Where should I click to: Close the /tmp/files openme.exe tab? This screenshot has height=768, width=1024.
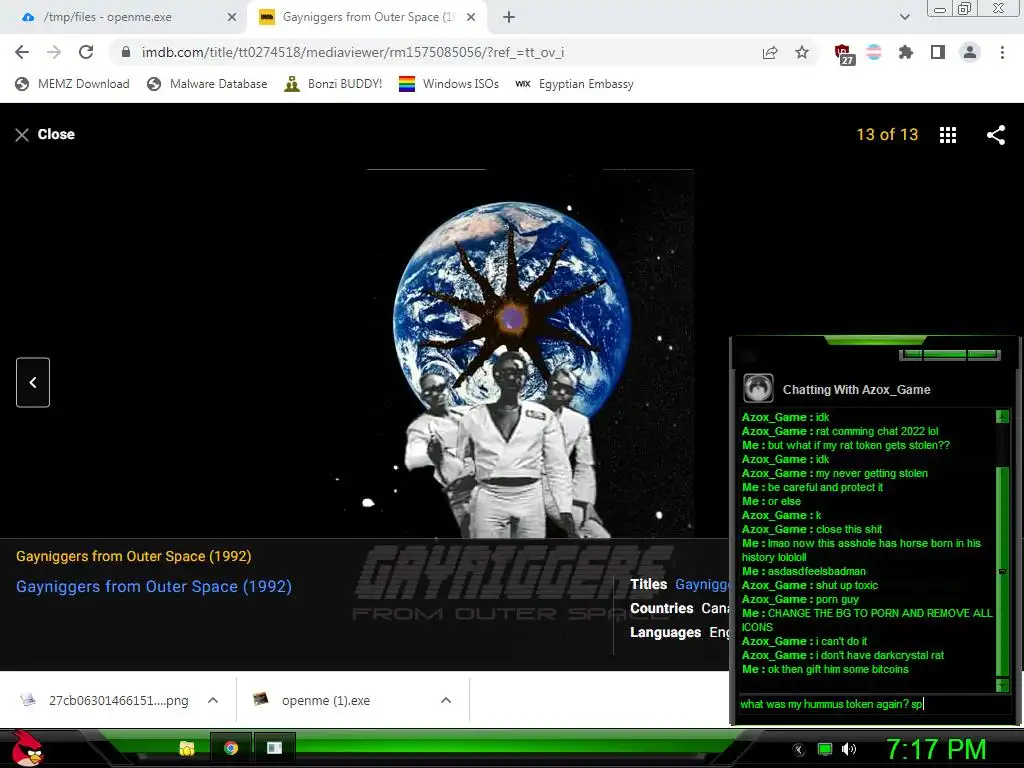(232, 18)
